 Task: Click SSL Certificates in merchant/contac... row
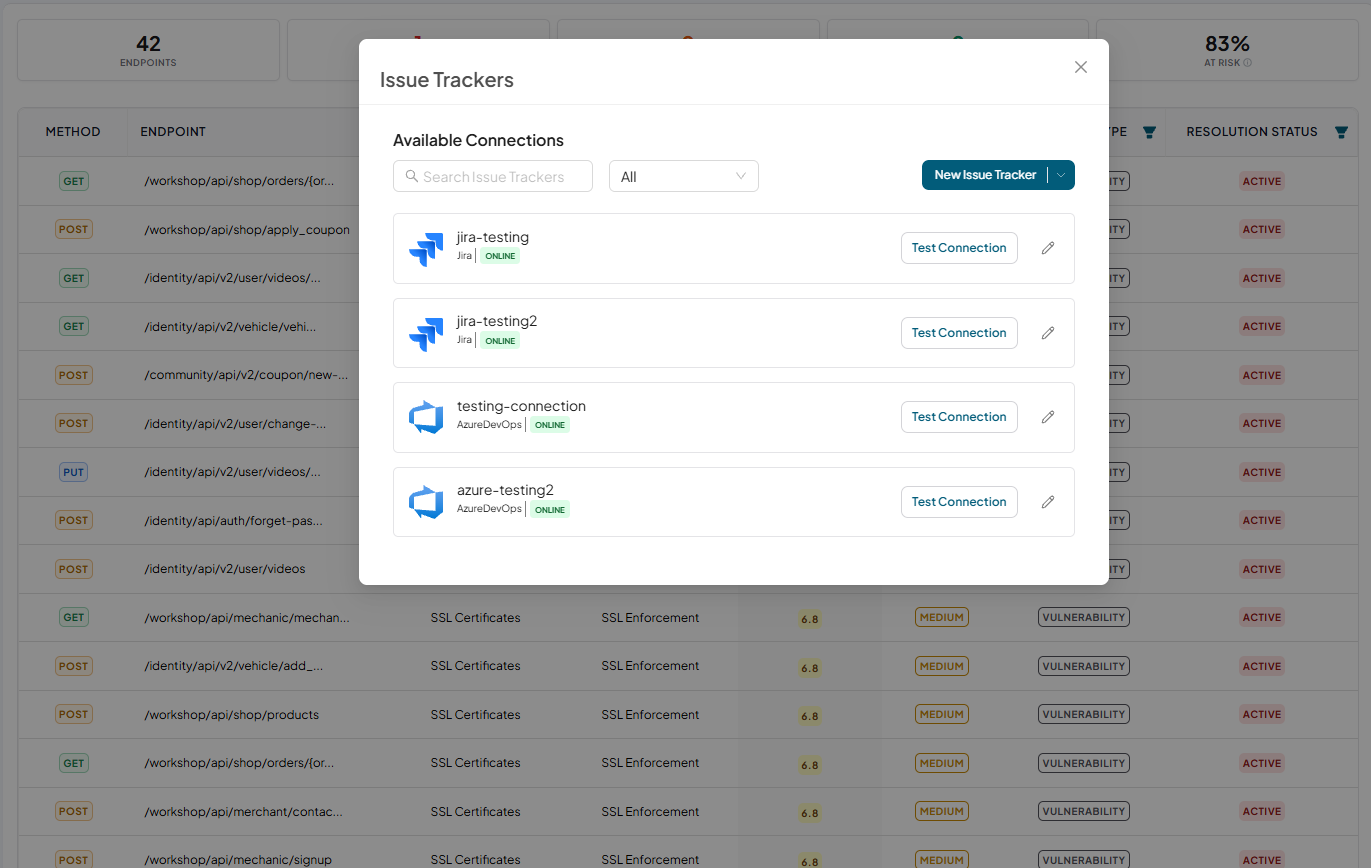(x=475, y=812)
